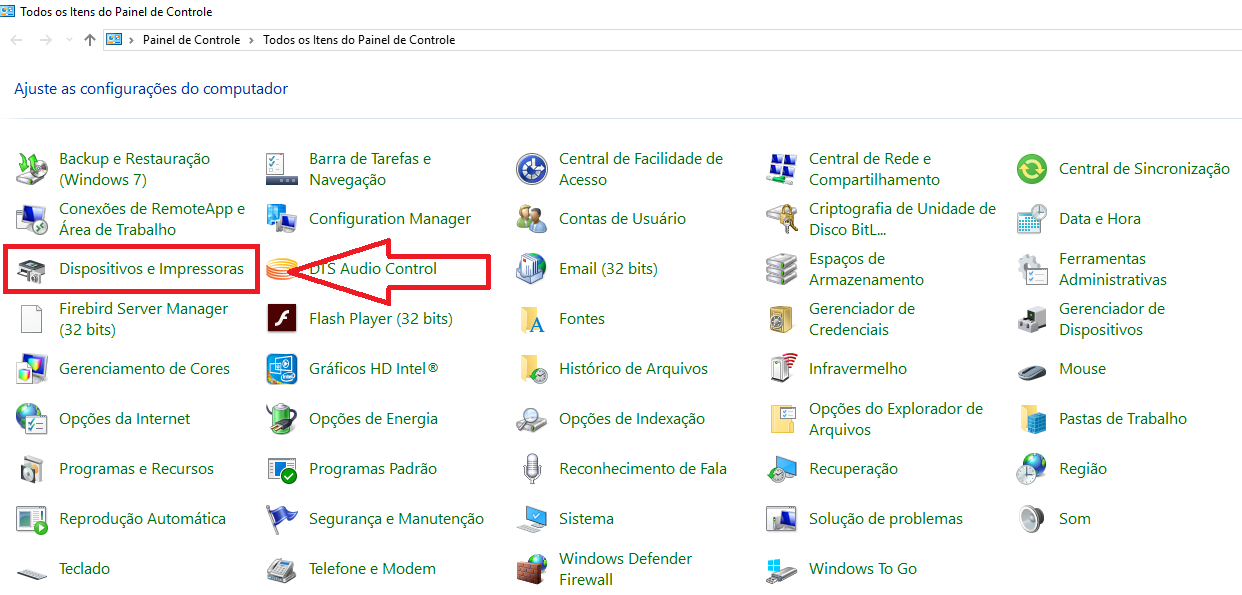Viewport: 1242px width, 595px height.
Task: Open the DTS Audio Control link
Action: pyautogui.click(x=373, y=269)
